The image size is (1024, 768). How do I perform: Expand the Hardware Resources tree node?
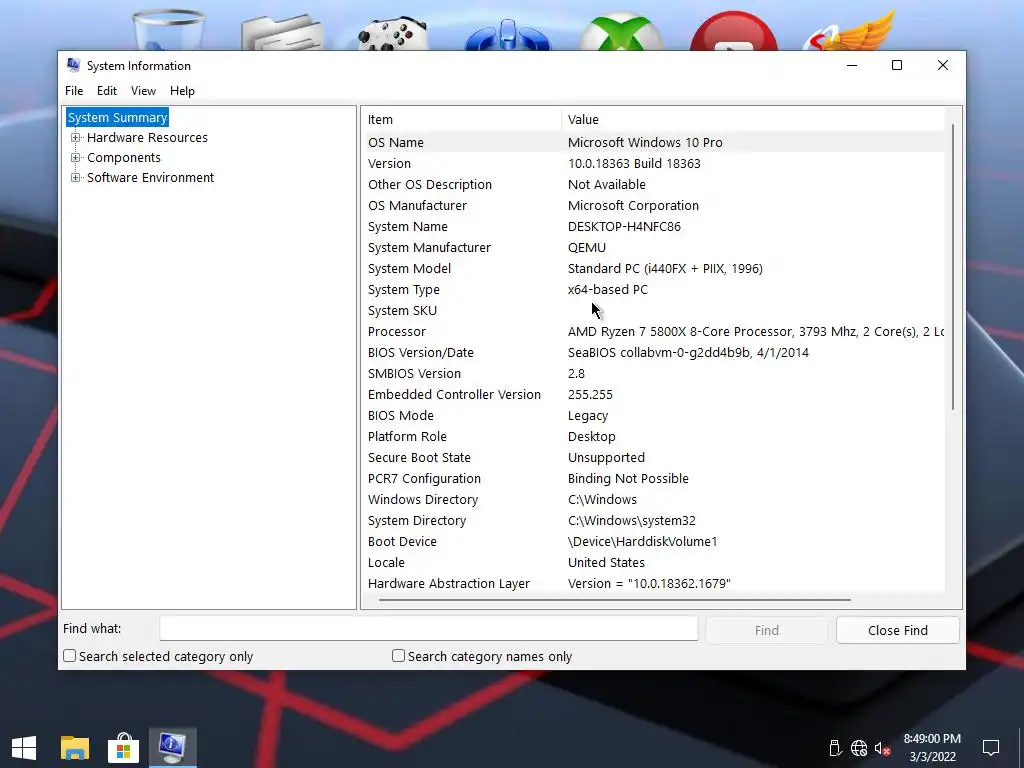[x=76, y=137]
